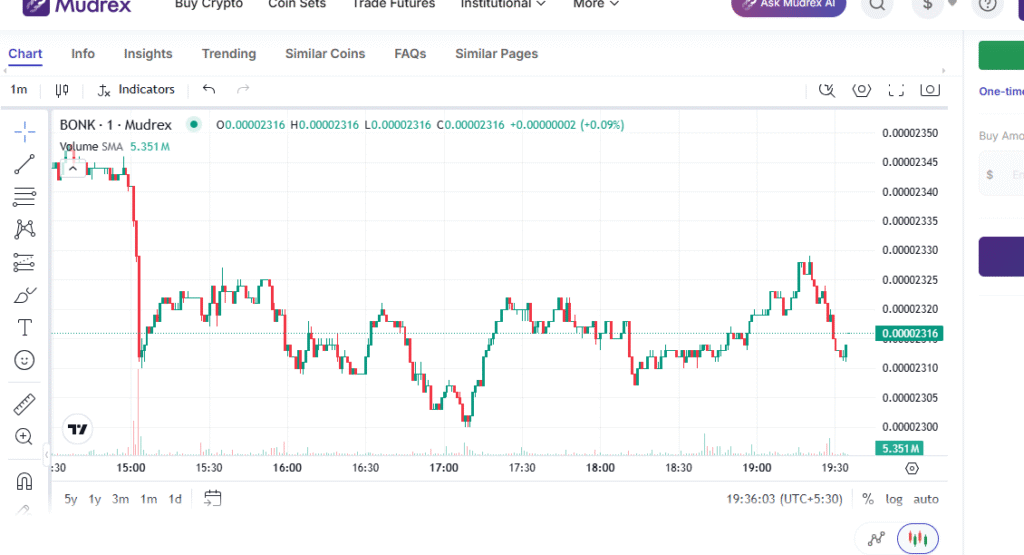The height and width of the screenshot is (555, 1024).
Task: Collapse the indicator legend arrow
Action: click(x=72, y=169)
